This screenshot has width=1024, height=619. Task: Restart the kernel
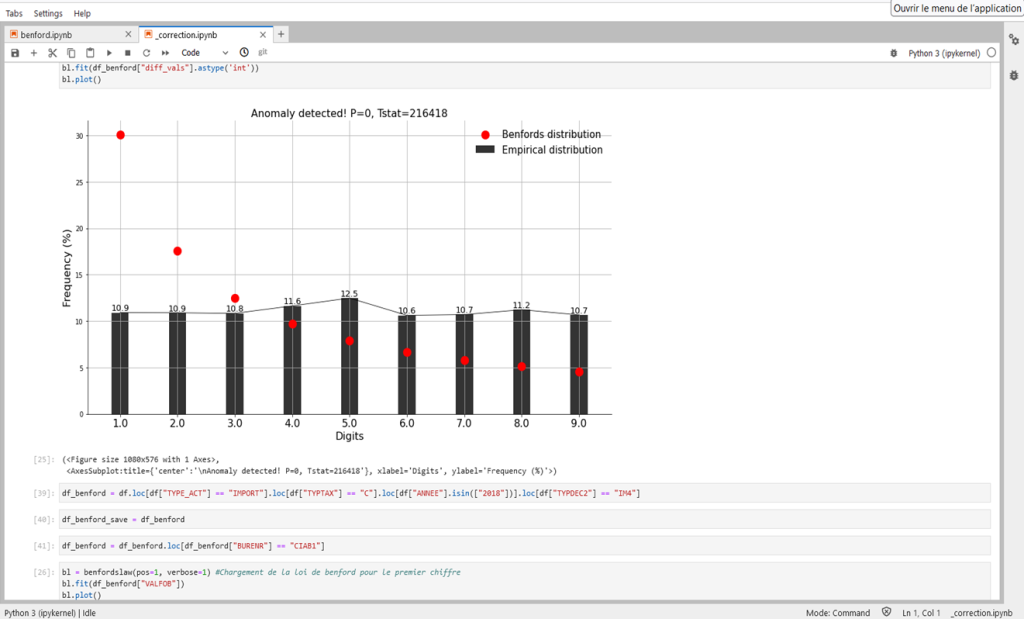click(146, 53)
